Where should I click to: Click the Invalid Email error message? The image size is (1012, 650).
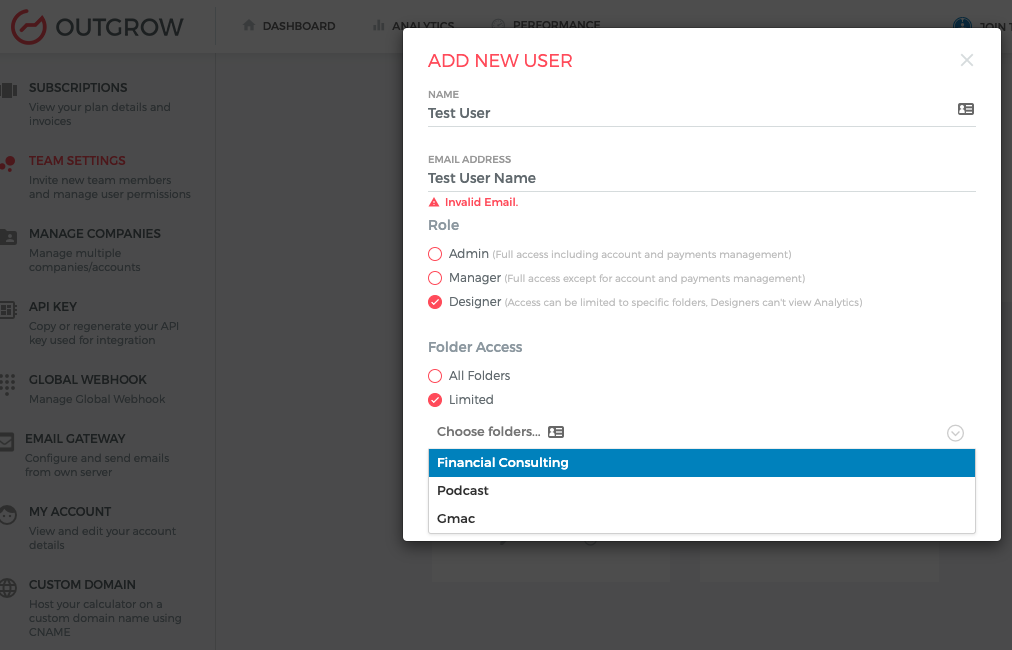[481, 202]
